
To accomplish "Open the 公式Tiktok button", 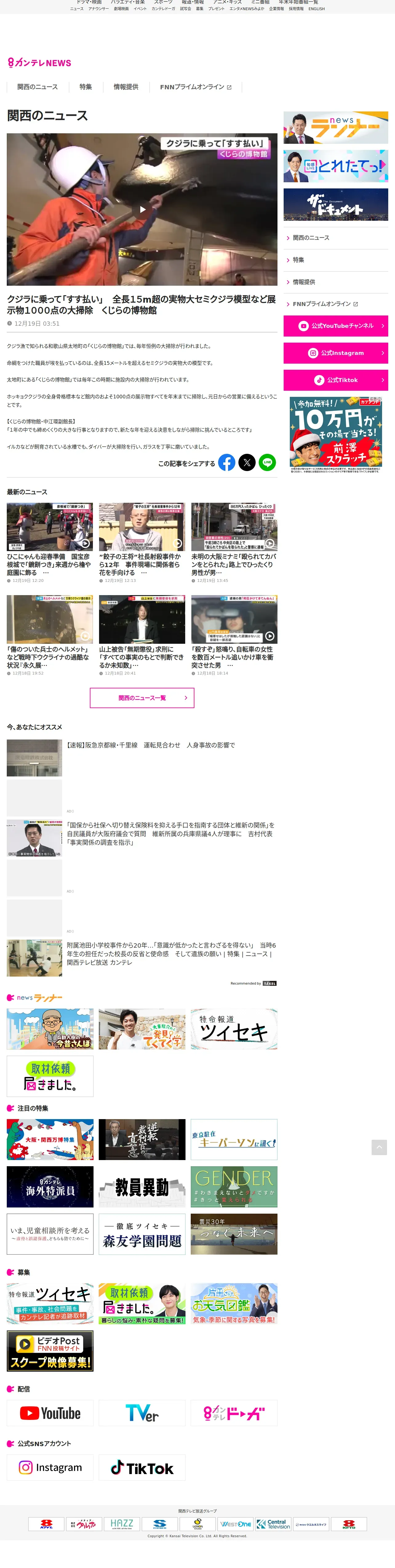I will point(335,380).
